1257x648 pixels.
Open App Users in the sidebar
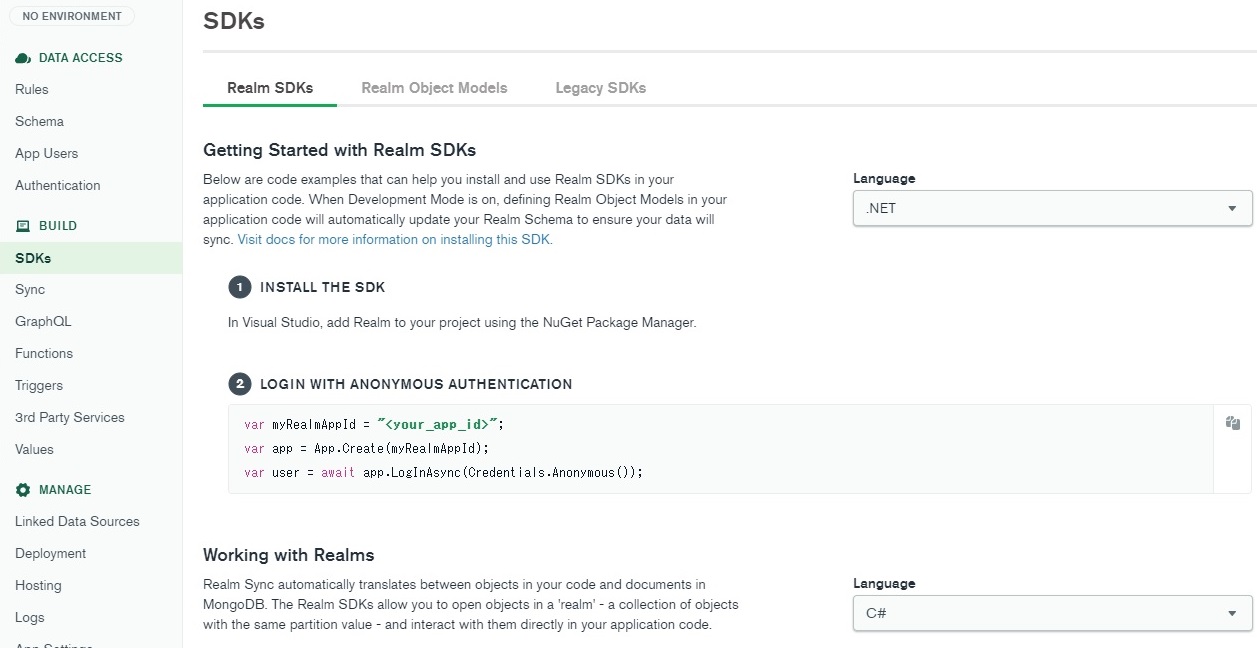coord(46,153)
